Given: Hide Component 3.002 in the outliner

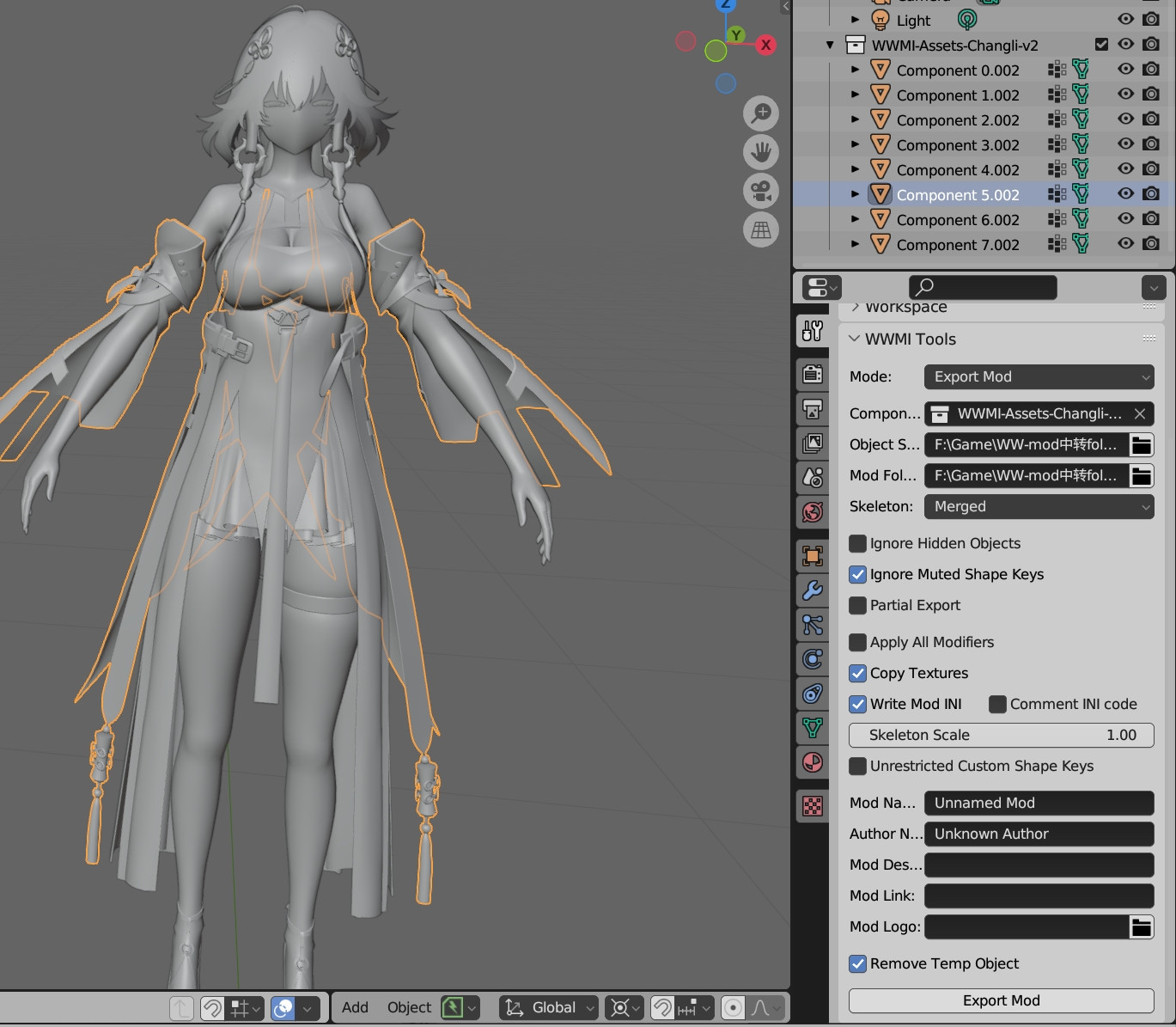Looking at the screenshot, I should [1124, 144].
